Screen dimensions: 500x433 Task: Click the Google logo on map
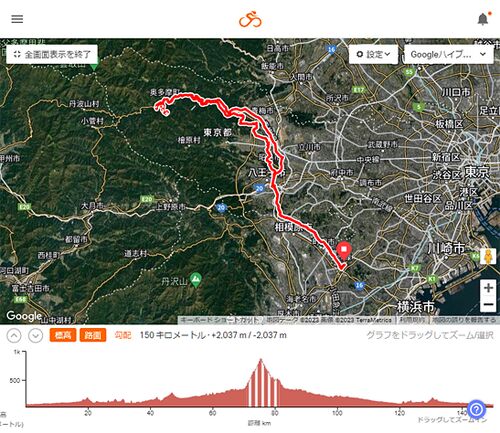pos(24,315)
